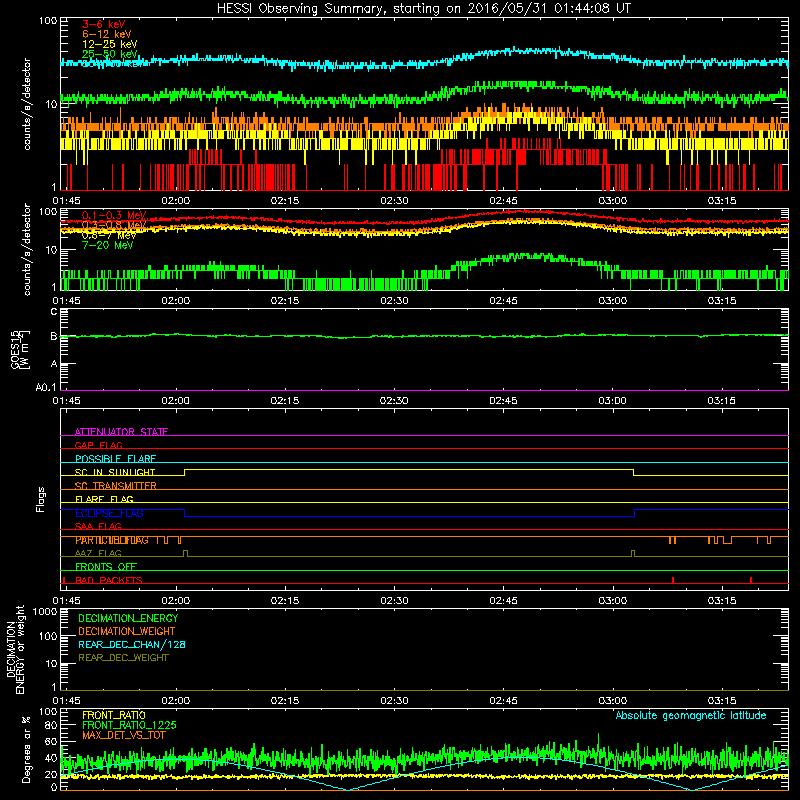Select the SC_IN_SUNLIGHT flag label
Viewport: 800px width, 800px height.
(x=115, y=472)
